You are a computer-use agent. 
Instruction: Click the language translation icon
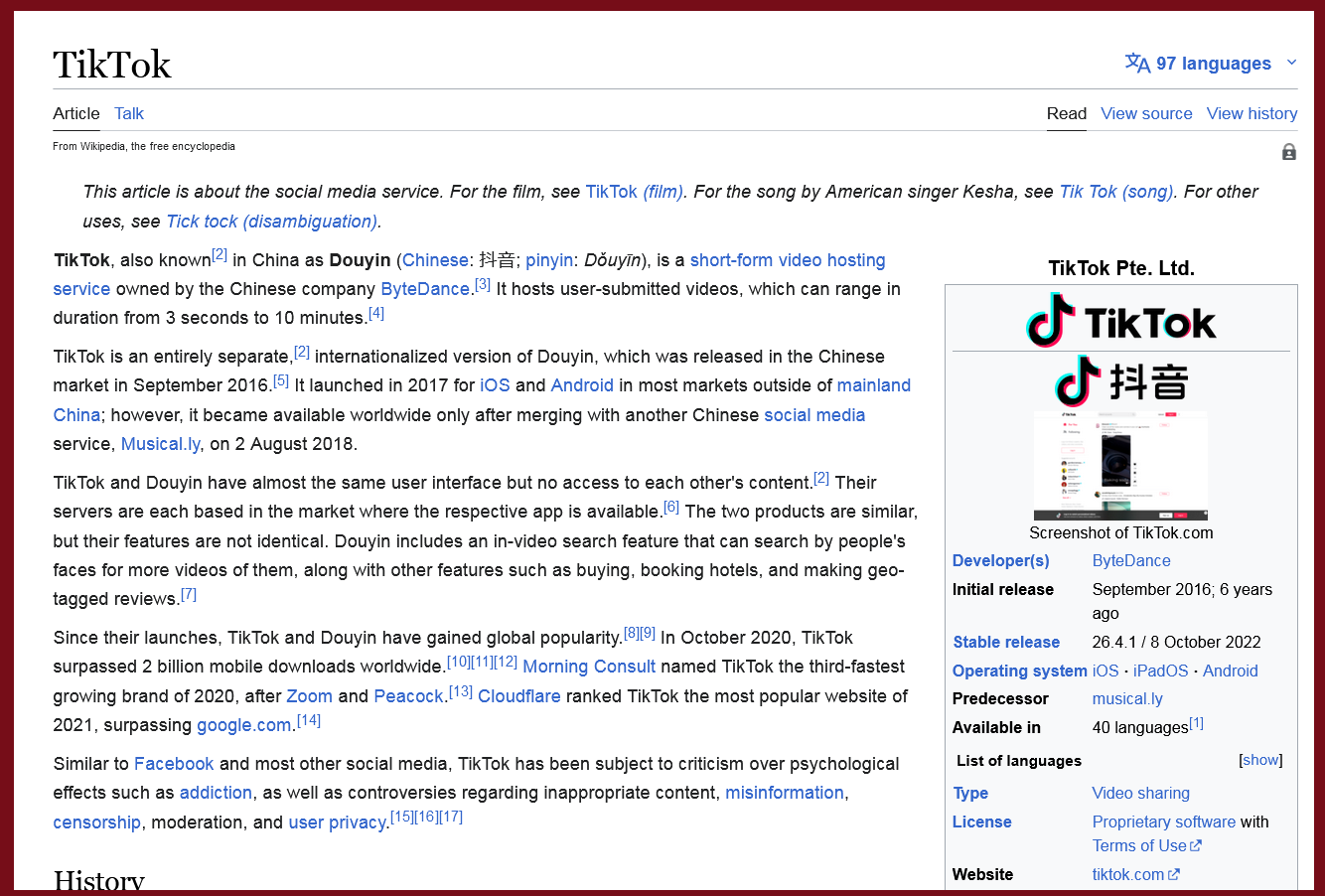(1137, 64)
